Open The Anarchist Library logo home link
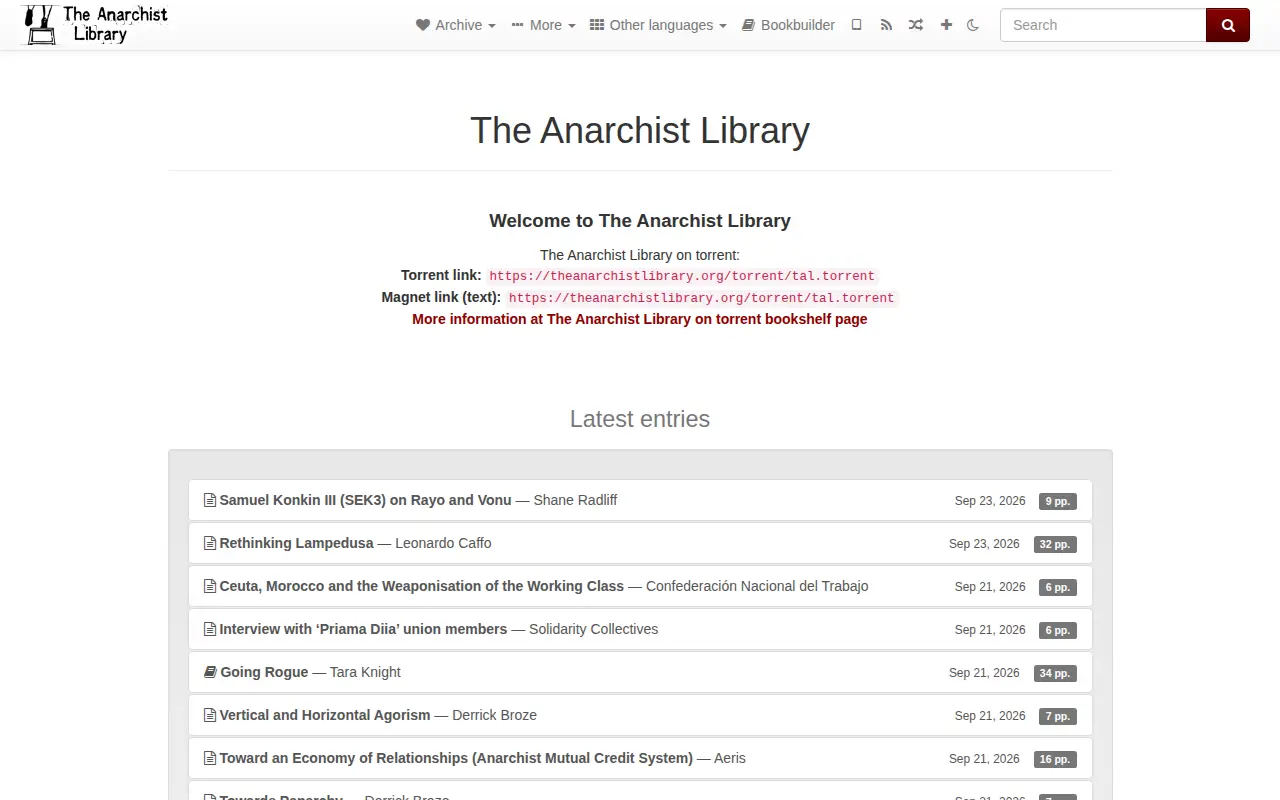The height and width of the screenshot is (800, 1280). tap(95, 25)
